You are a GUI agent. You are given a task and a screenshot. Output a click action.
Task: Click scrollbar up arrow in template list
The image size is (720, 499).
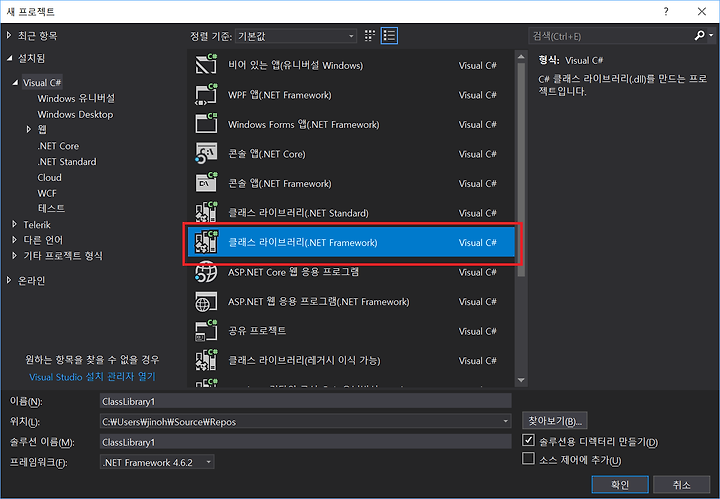(521, 57)
